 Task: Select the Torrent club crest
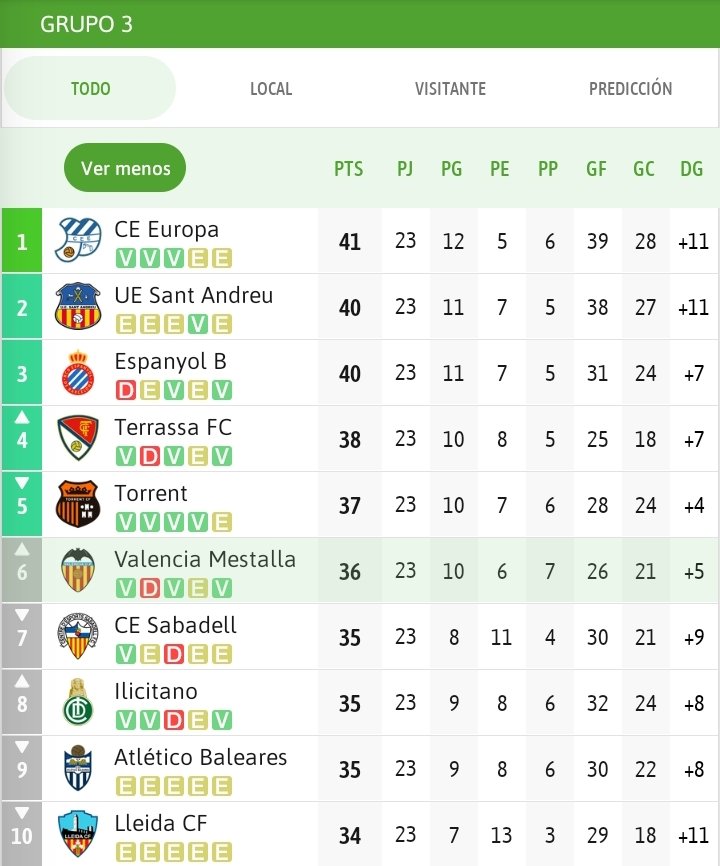[78, 504]
